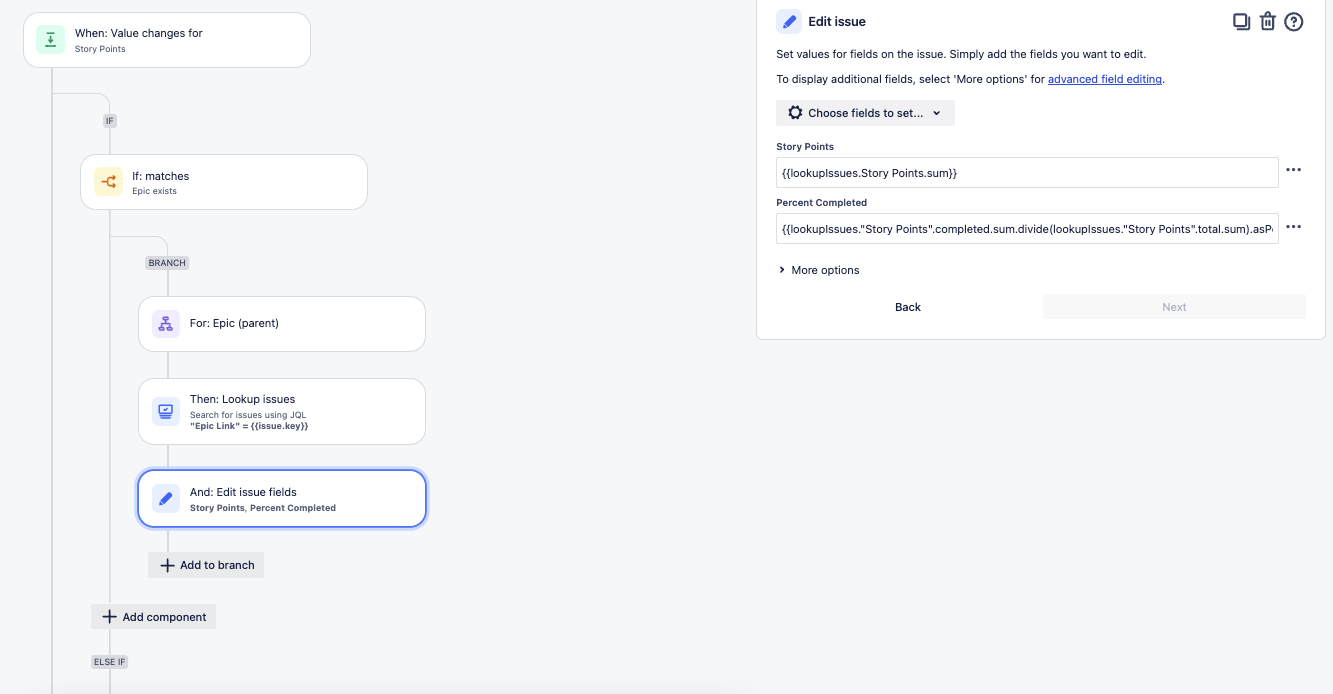Image resolution: width=1333 pixels, height=694 pixels.
Task: Click the duplicate component icon
Action: click(x=1241, y=21)
